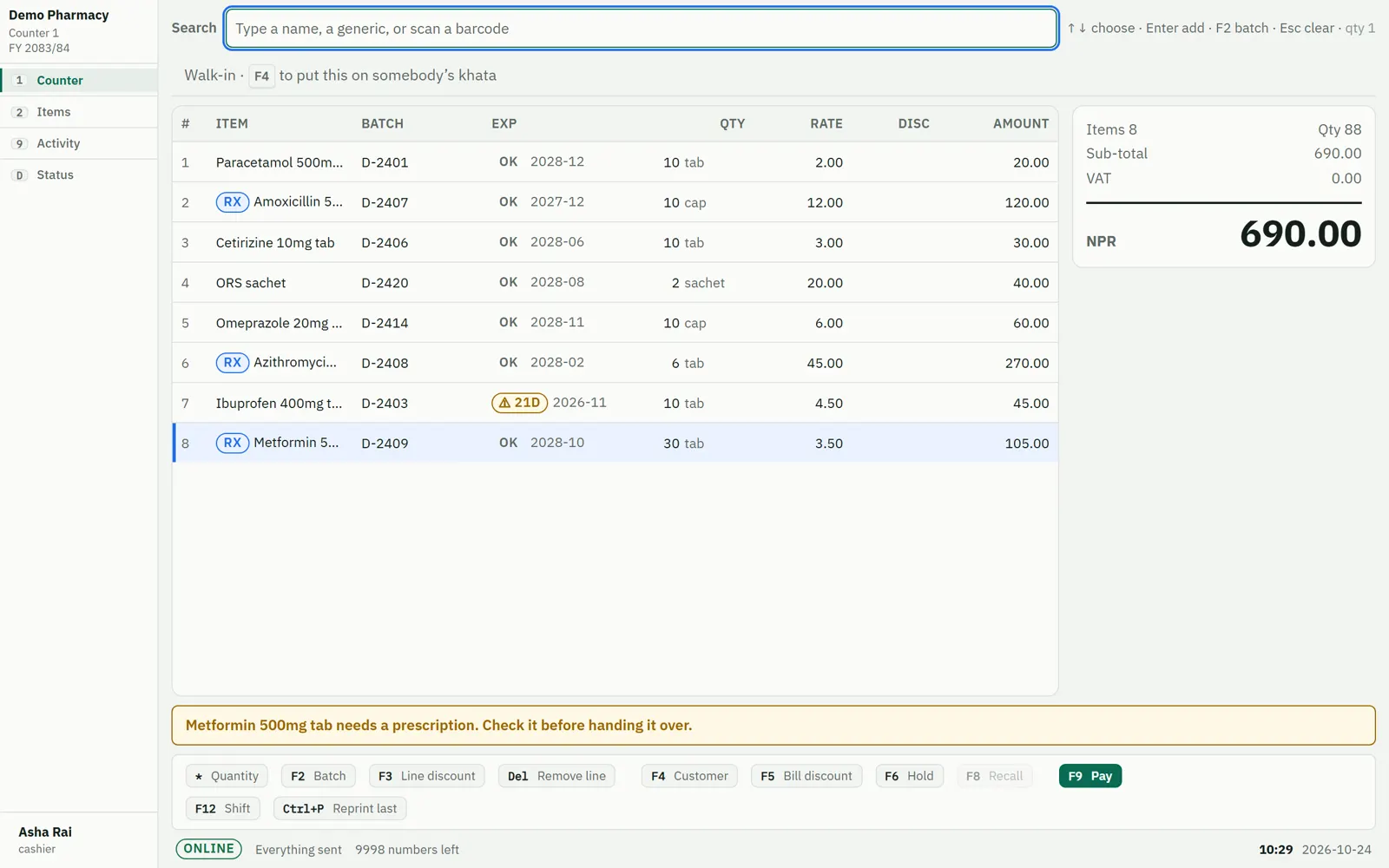Click the RX badge on Azithromycin row
The width and height of the screenshot is (1389, 868).
232,363
